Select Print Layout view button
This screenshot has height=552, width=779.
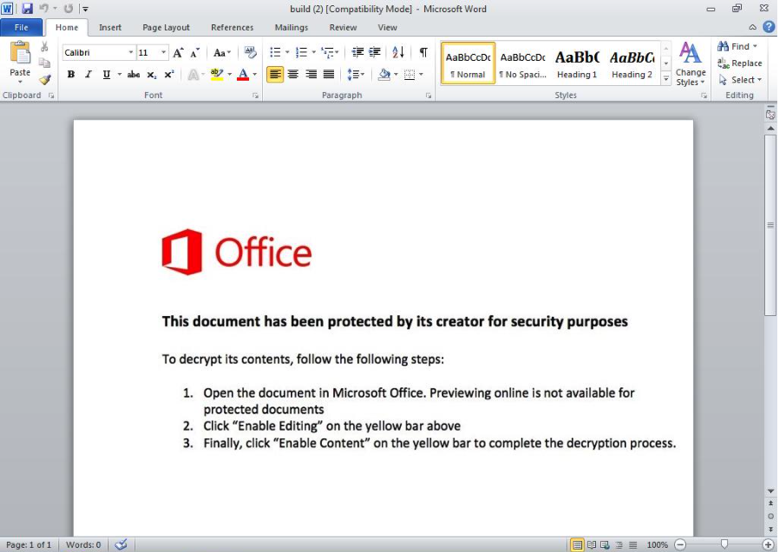[576, 545]
